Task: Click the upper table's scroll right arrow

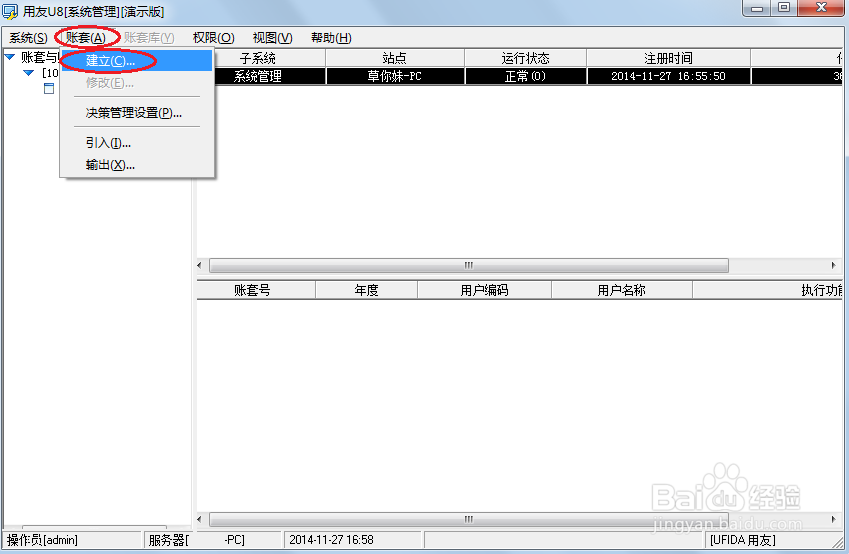Action: click(x=834, y=265)
